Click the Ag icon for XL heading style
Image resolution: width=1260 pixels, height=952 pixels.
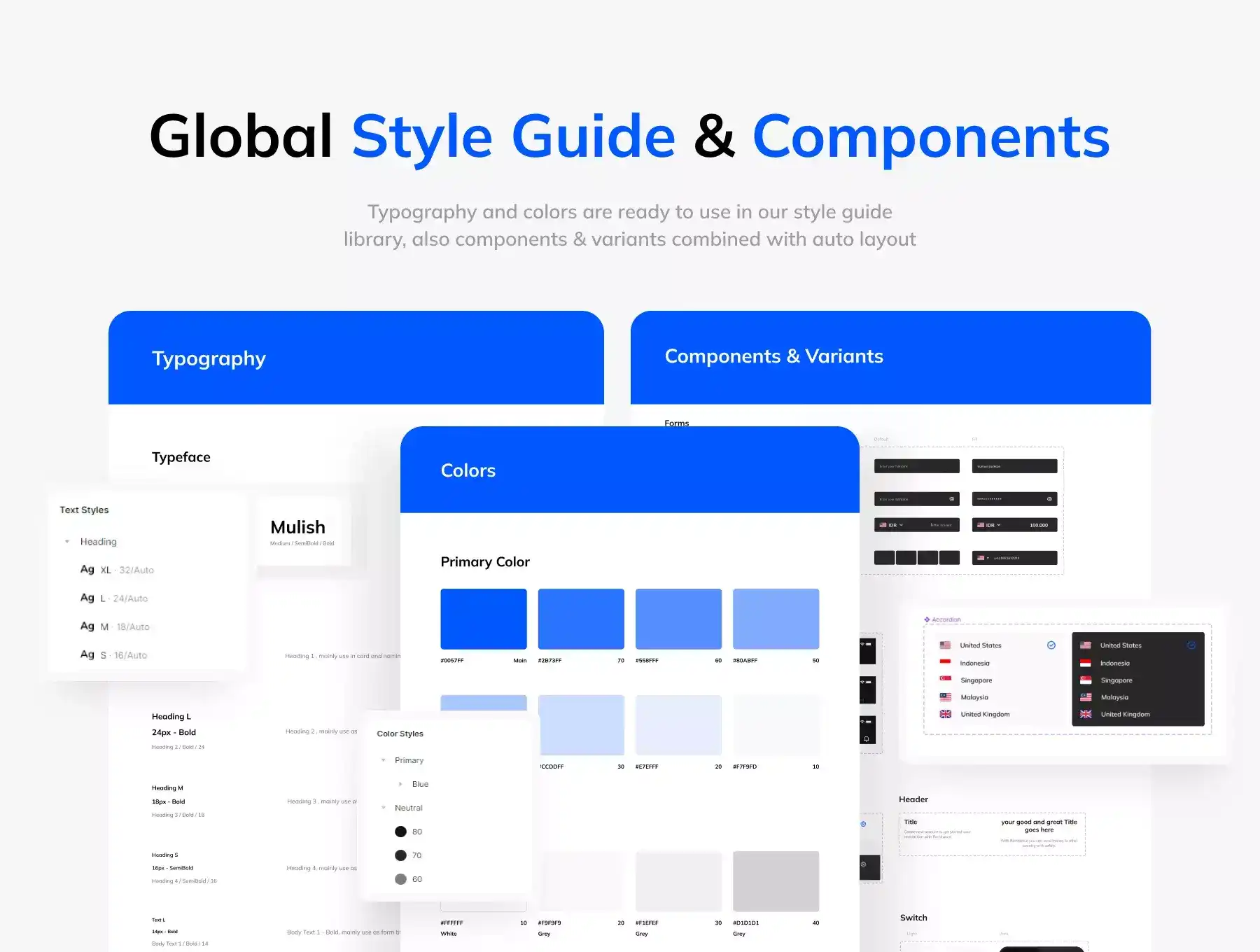click(x=87, y=570)
